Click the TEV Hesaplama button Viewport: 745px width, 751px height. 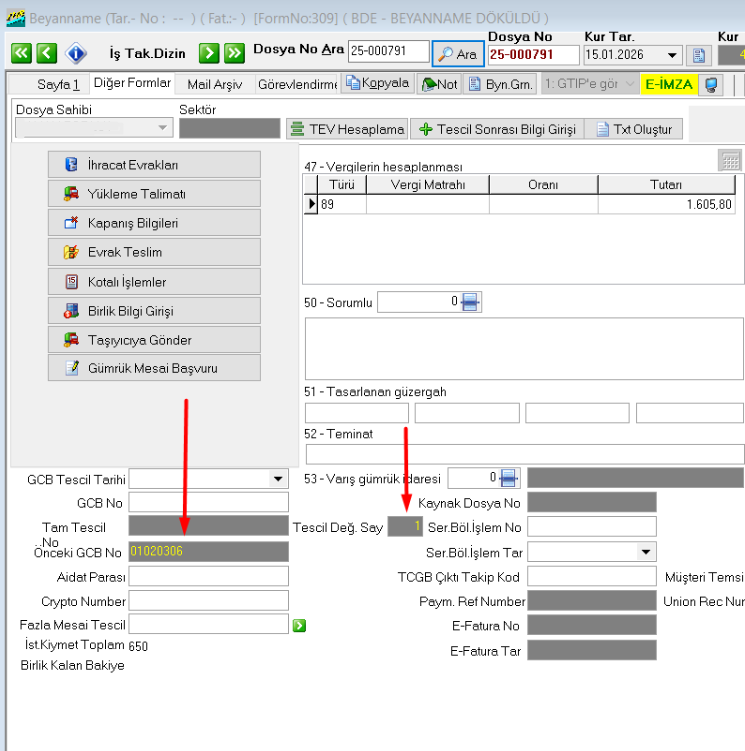point(347,129)
